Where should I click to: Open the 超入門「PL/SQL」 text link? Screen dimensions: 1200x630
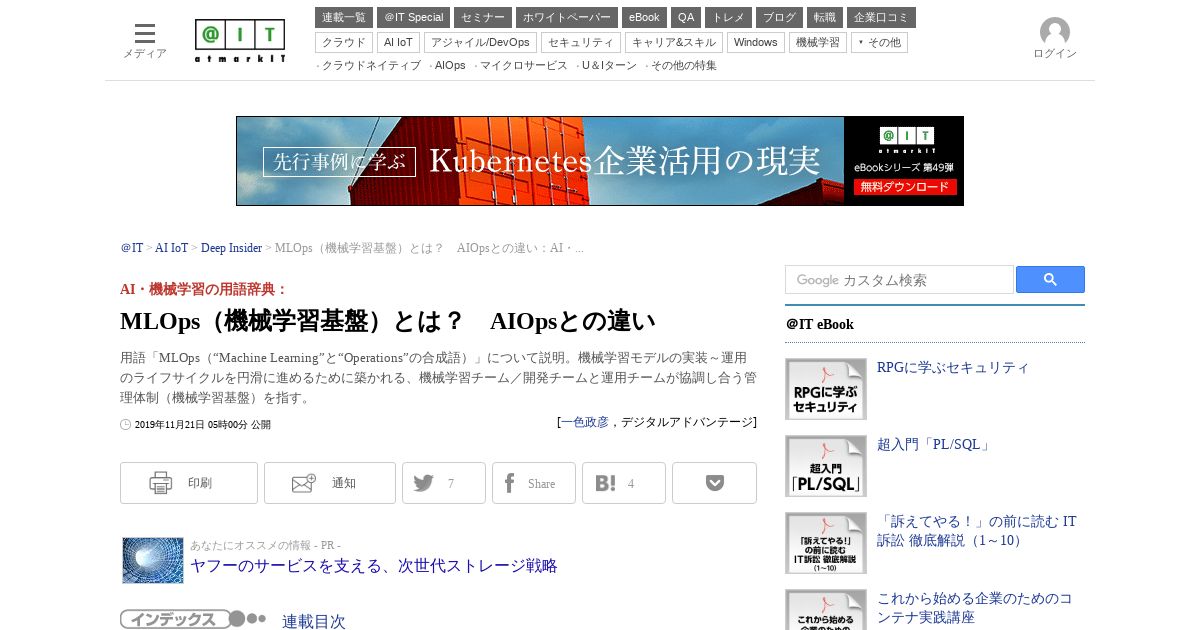pyautogui.click(x=934, y=444)
